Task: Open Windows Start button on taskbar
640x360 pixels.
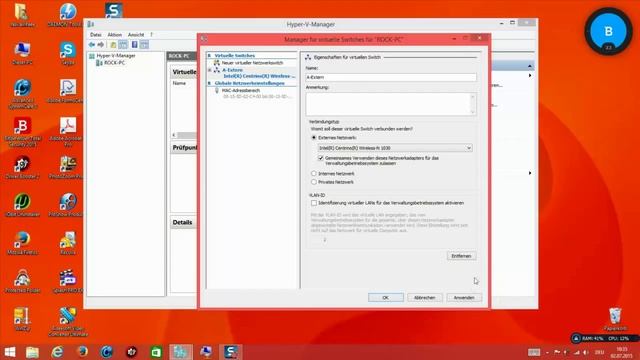Action: tap(9, 352)
